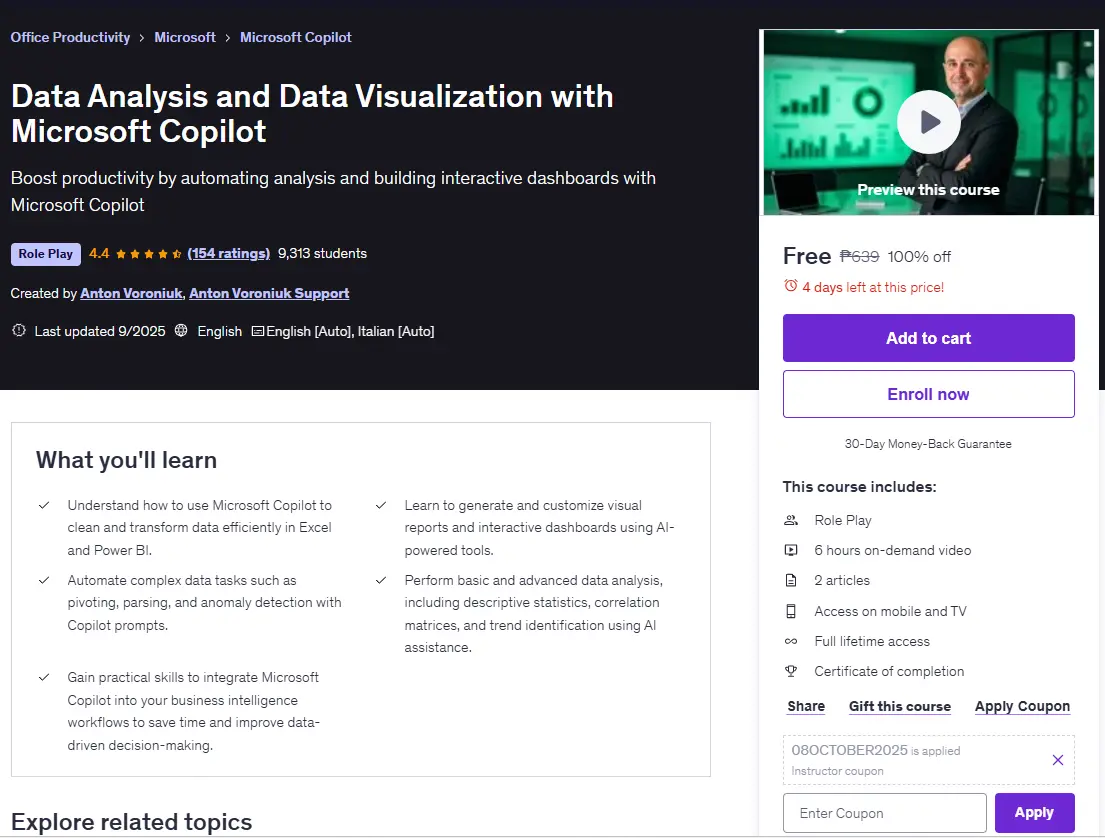Click 'Full lifetime access' text

click(x=872, y=641)
